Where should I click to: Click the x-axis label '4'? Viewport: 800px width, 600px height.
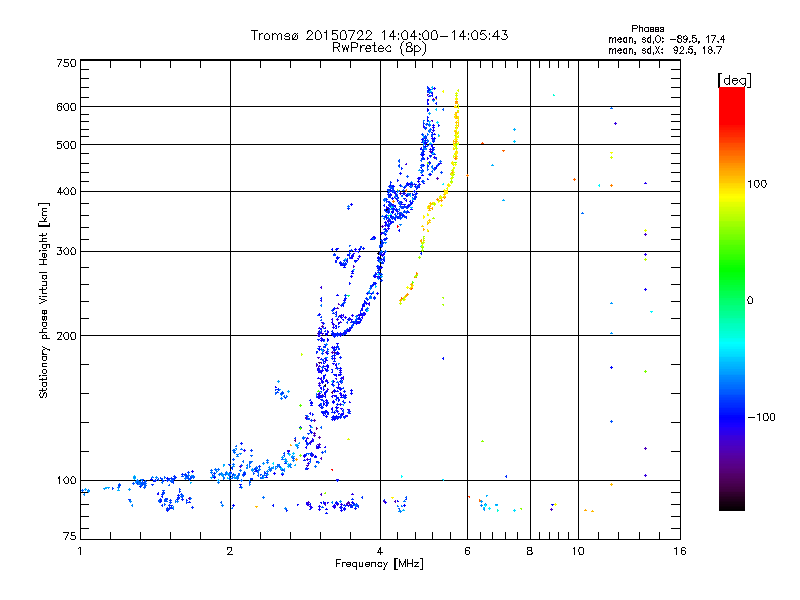(x=380, y=551)
